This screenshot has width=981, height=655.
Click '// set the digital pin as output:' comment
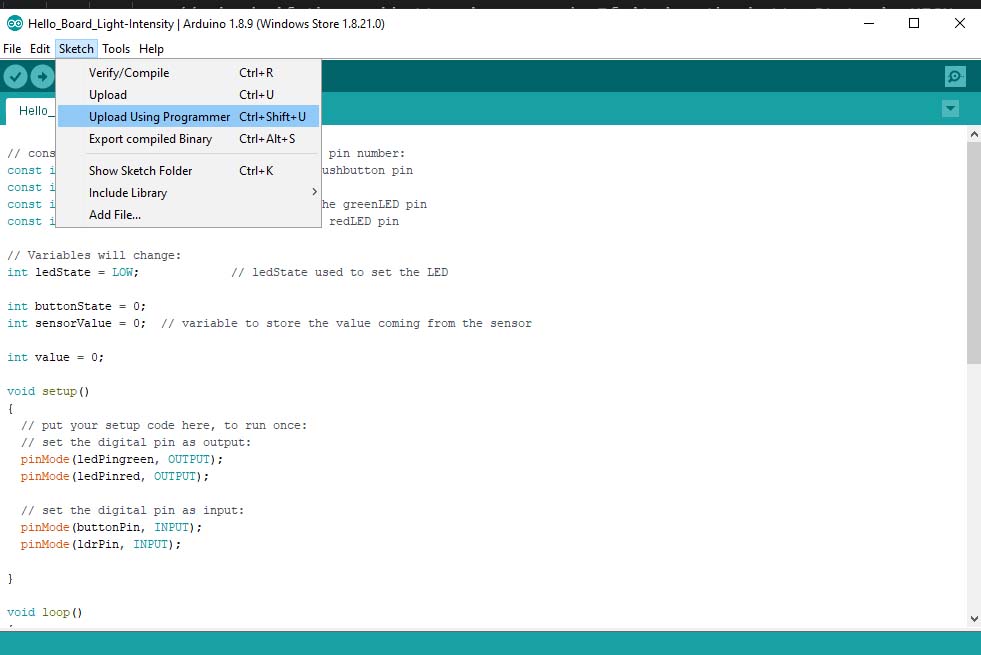[x=136, y=442]
